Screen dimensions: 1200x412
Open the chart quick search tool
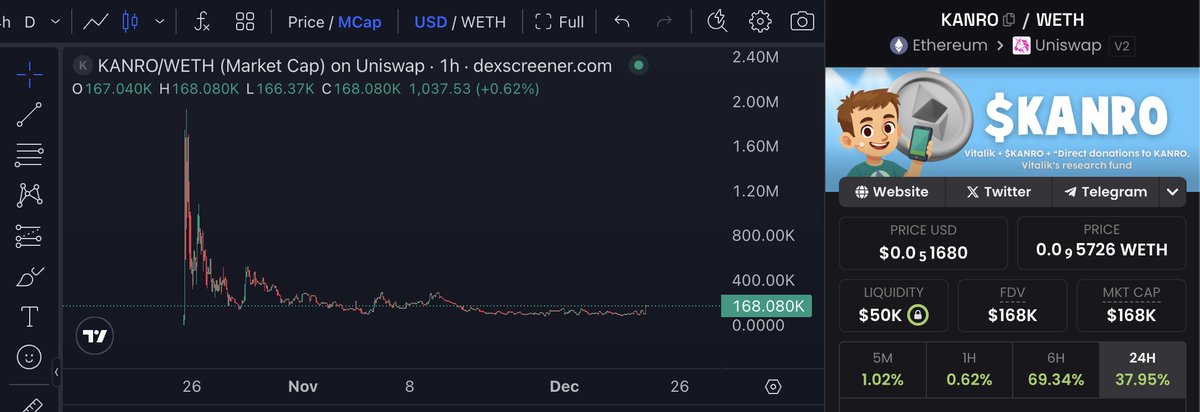(717, 21)
